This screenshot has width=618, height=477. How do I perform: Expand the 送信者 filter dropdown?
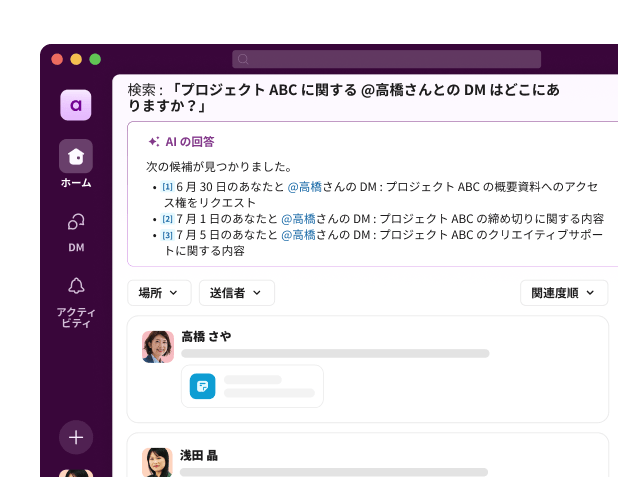[x=236, y=293]
